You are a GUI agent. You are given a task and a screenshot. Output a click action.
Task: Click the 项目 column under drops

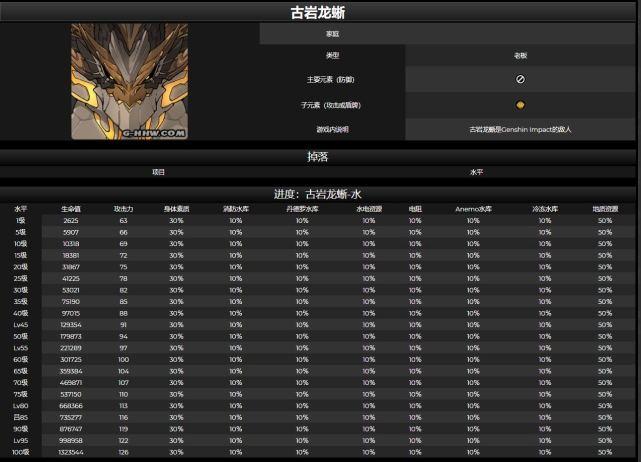[x=158, y=172]
